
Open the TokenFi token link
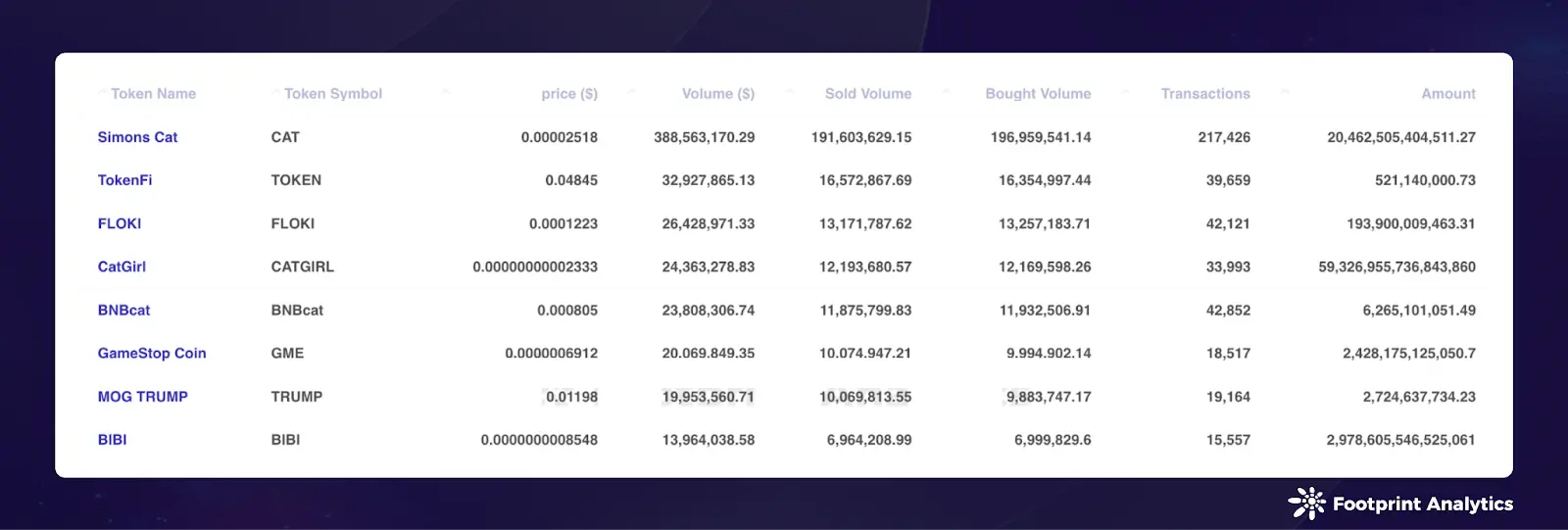click(124, 180)
